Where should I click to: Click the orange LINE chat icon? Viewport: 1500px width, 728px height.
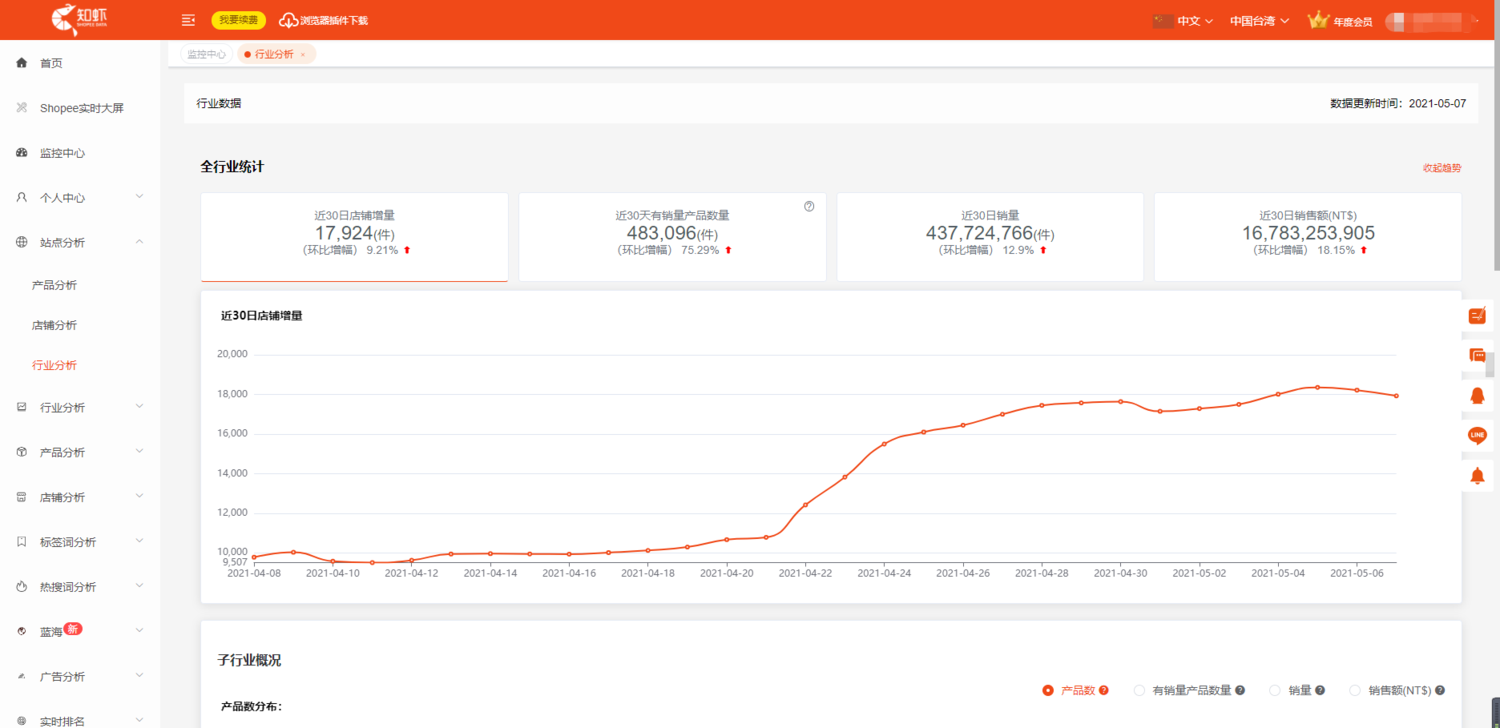click(x=1477, y=435)
